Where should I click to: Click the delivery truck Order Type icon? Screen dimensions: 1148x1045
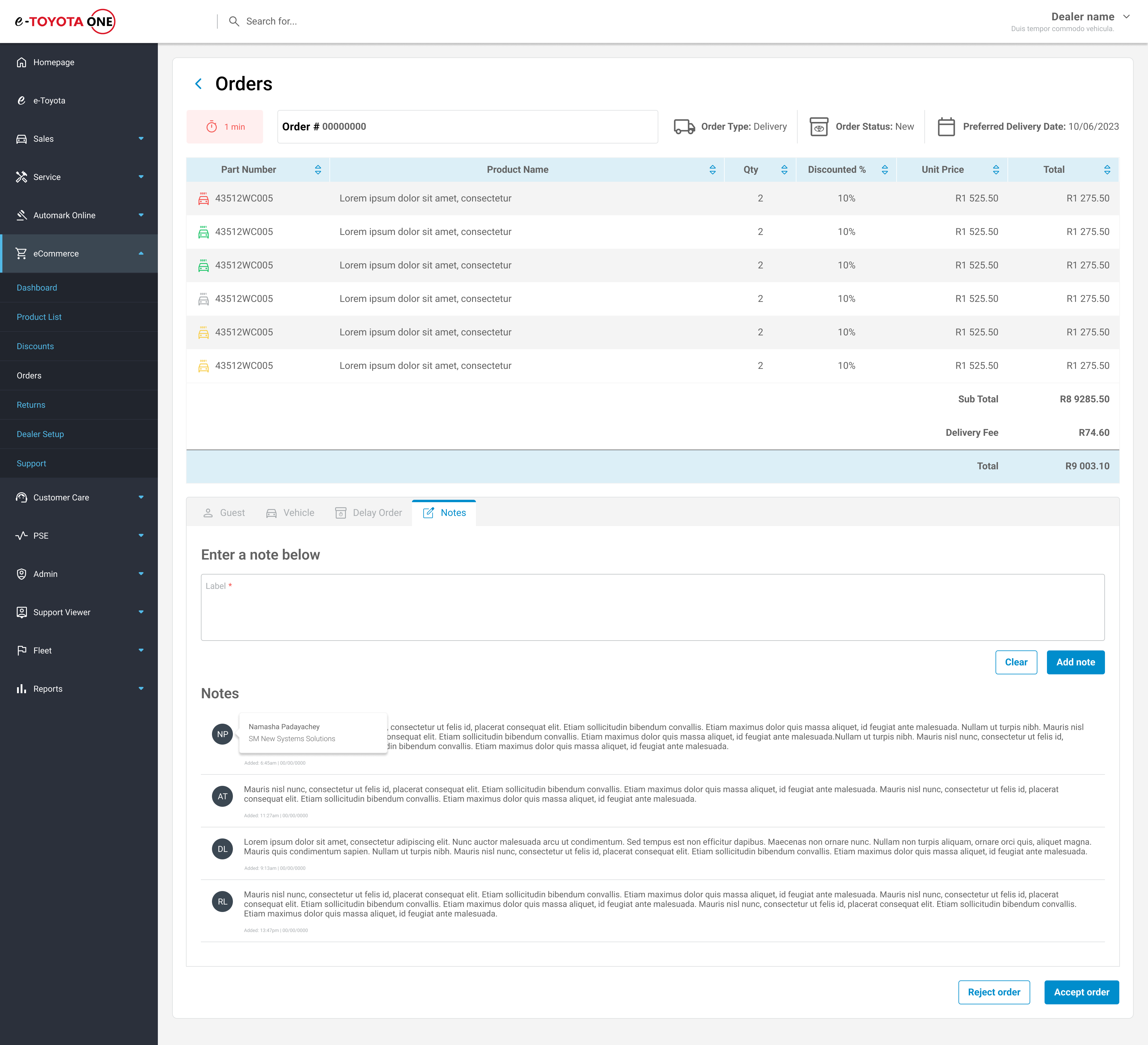click(683, 126)
